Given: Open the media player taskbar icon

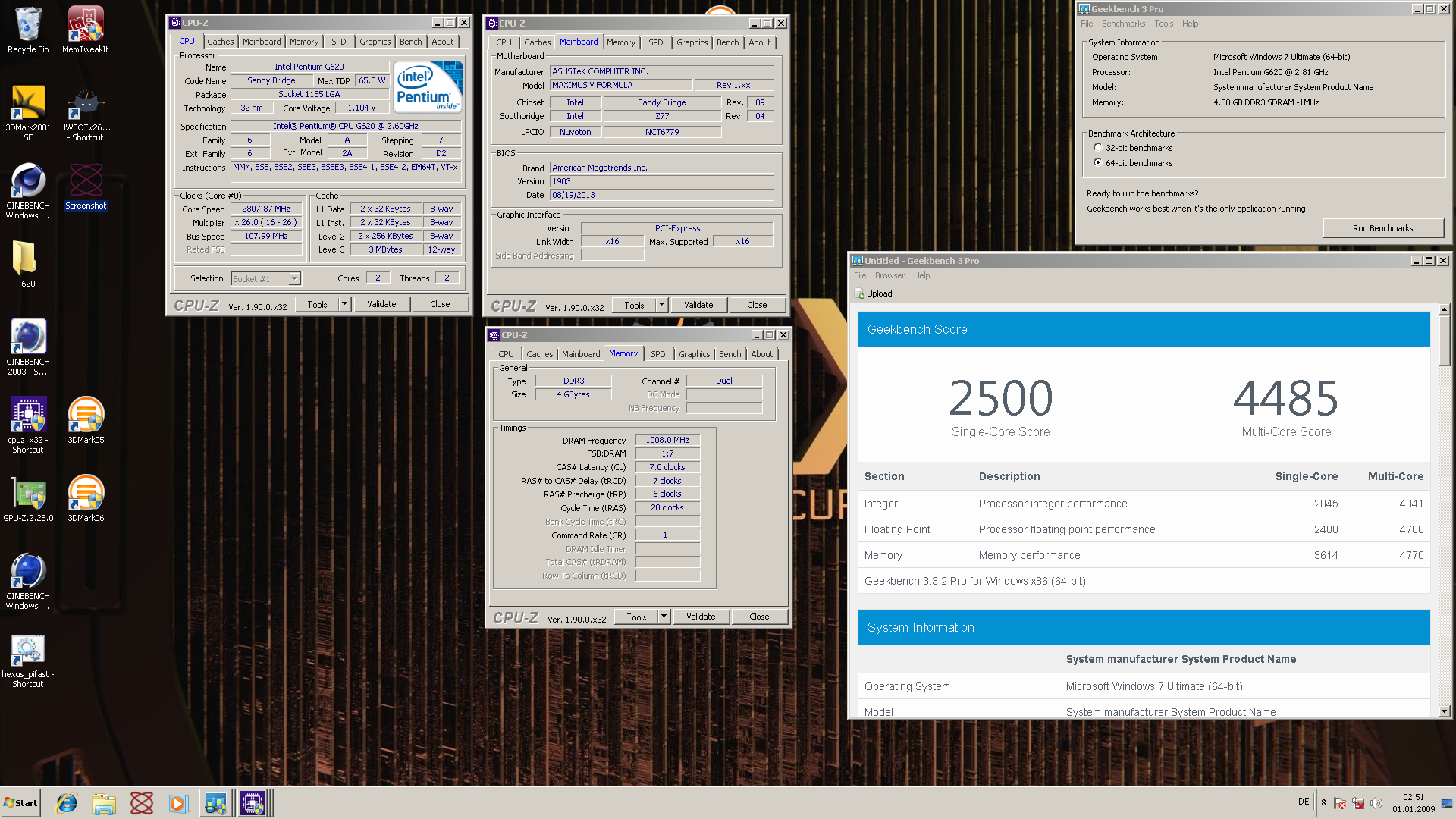Looking at the screenshot, I should tap(177, 803).
